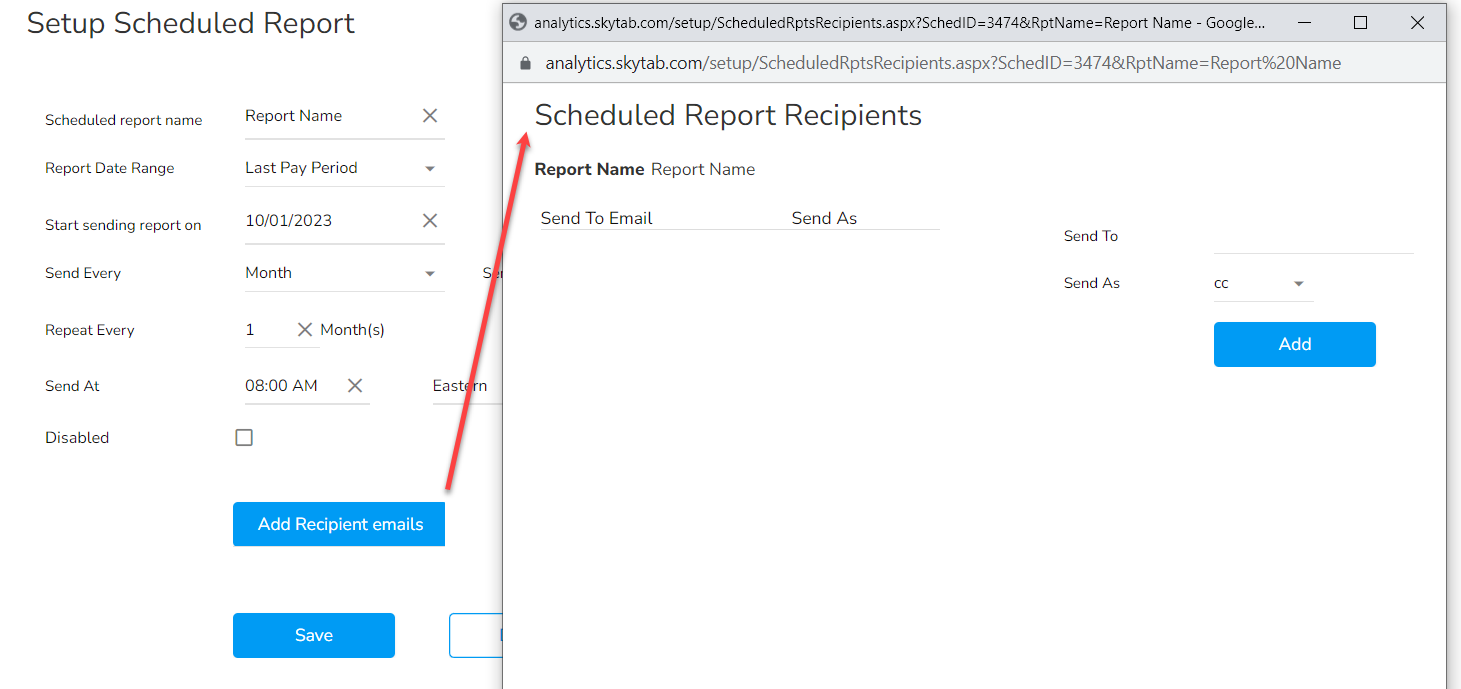Clear the Scheduled report name field
The image size is (1461, 689).
click(x=430, y=116)
